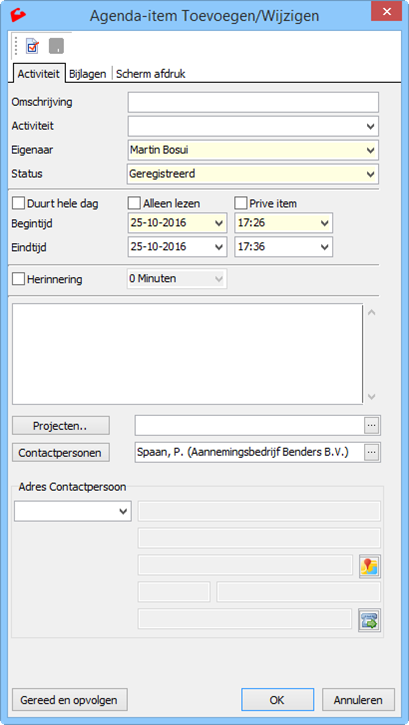Click the Projecten.. button

point(61,426)
